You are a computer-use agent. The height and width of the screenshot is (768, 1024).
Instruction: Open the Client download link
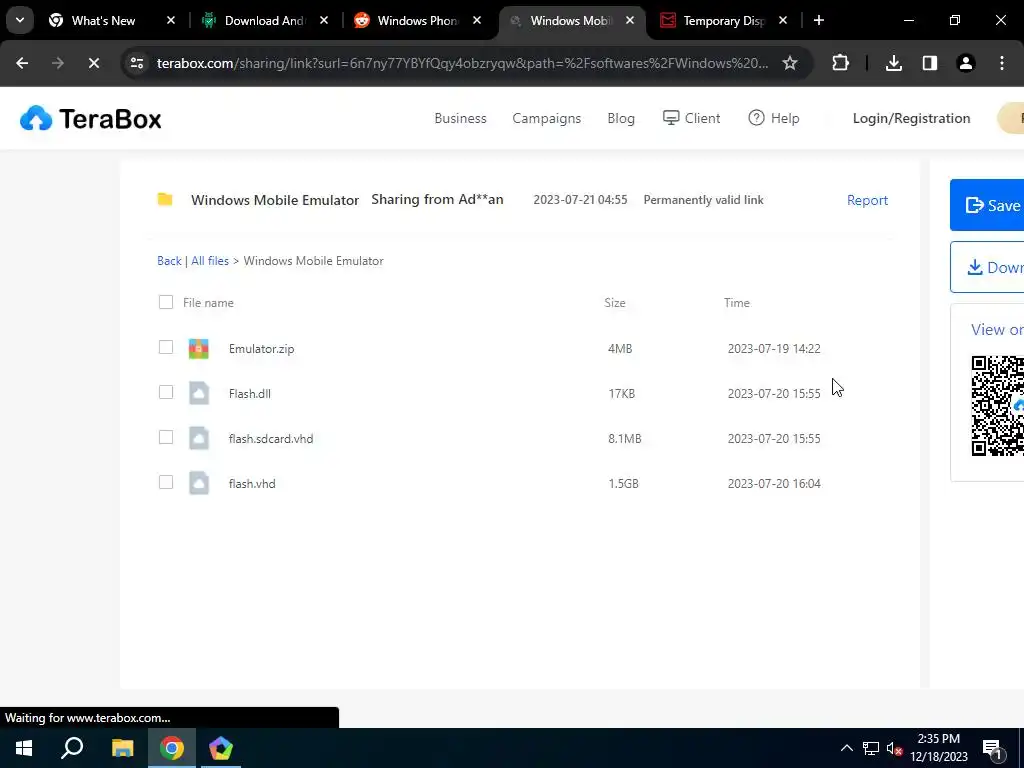click(692, 118)
